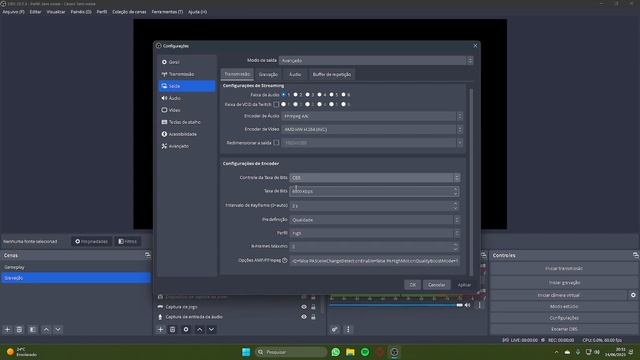The image size is (640, 360).
Task: Click Cancelar in the Configurações dialog
Action: point(436,285)
